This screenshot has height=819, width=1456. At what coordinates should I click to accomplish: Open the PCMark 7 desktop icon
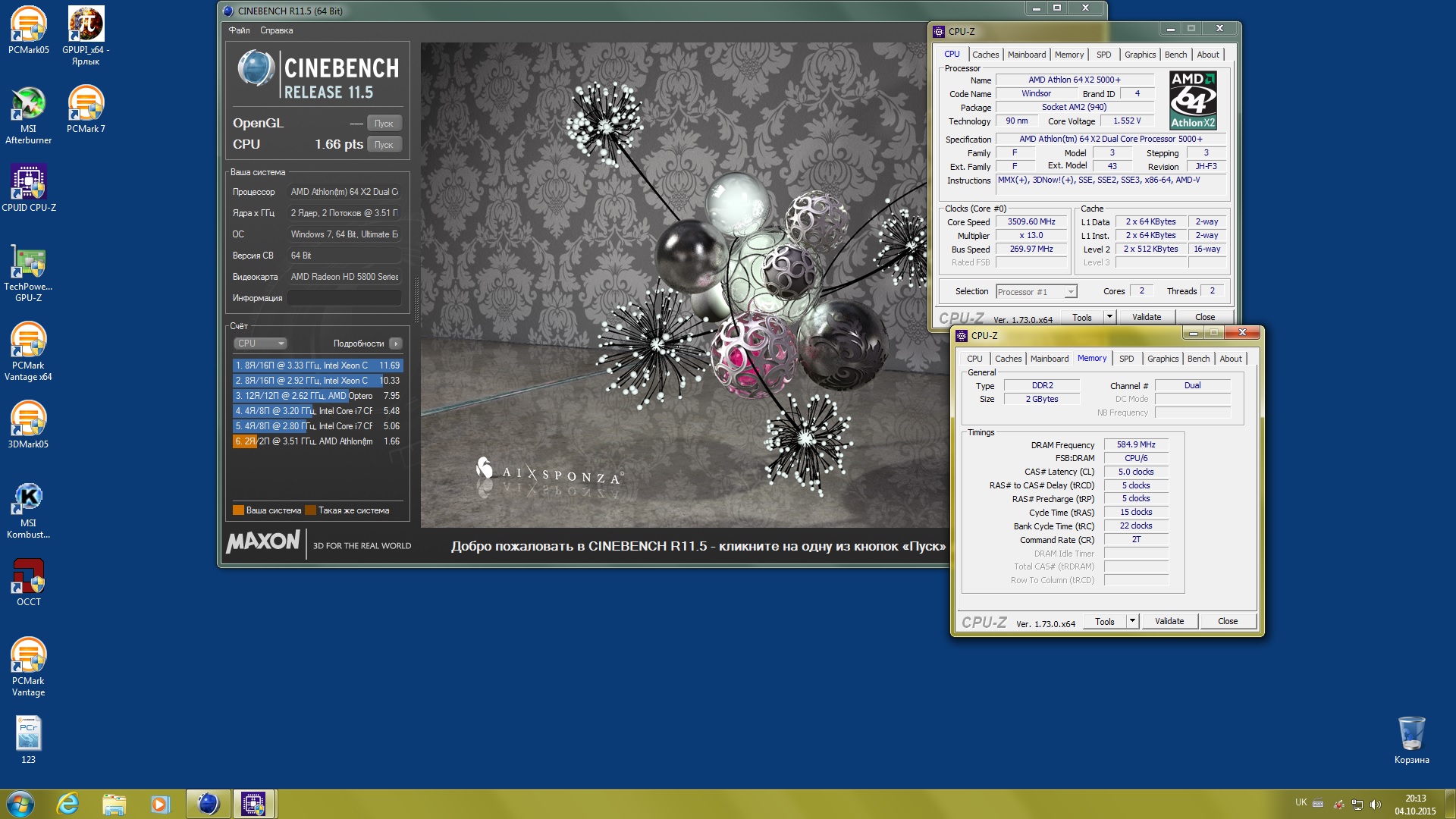[x=86, y=109]
